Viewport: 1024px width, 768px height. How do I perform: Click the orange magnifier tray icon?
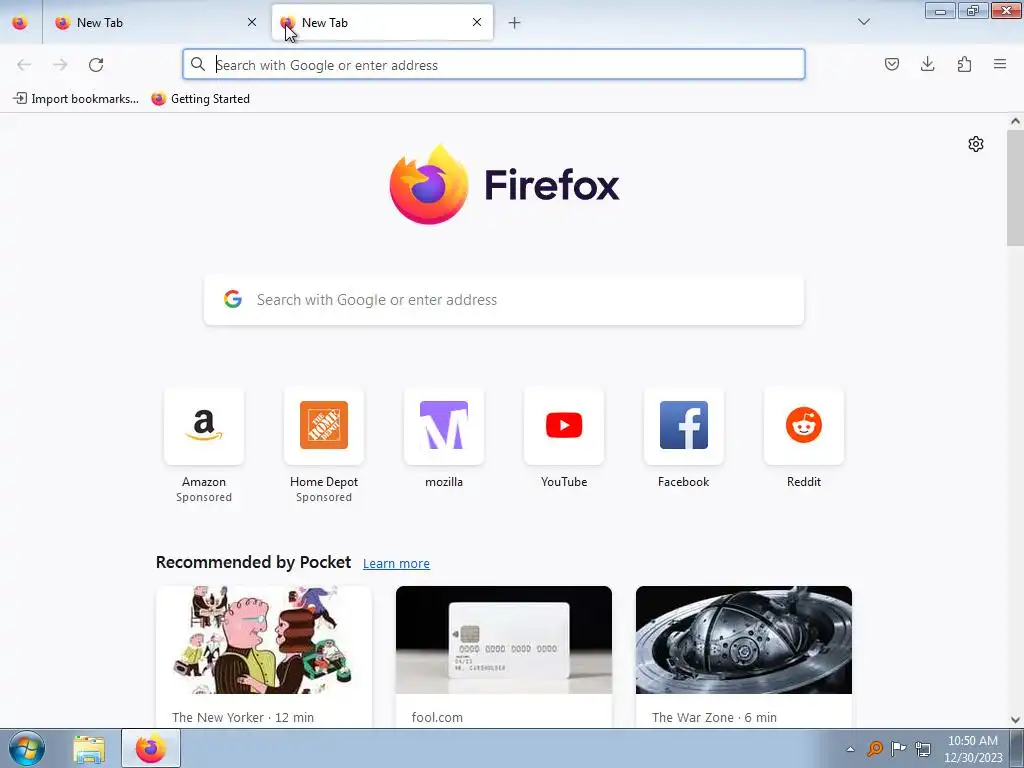coord(874,748)
